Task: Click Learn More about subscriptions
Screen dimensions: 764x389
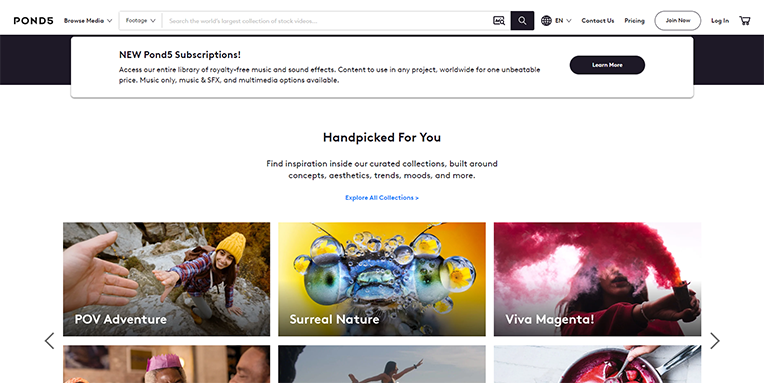Action: 607,65
